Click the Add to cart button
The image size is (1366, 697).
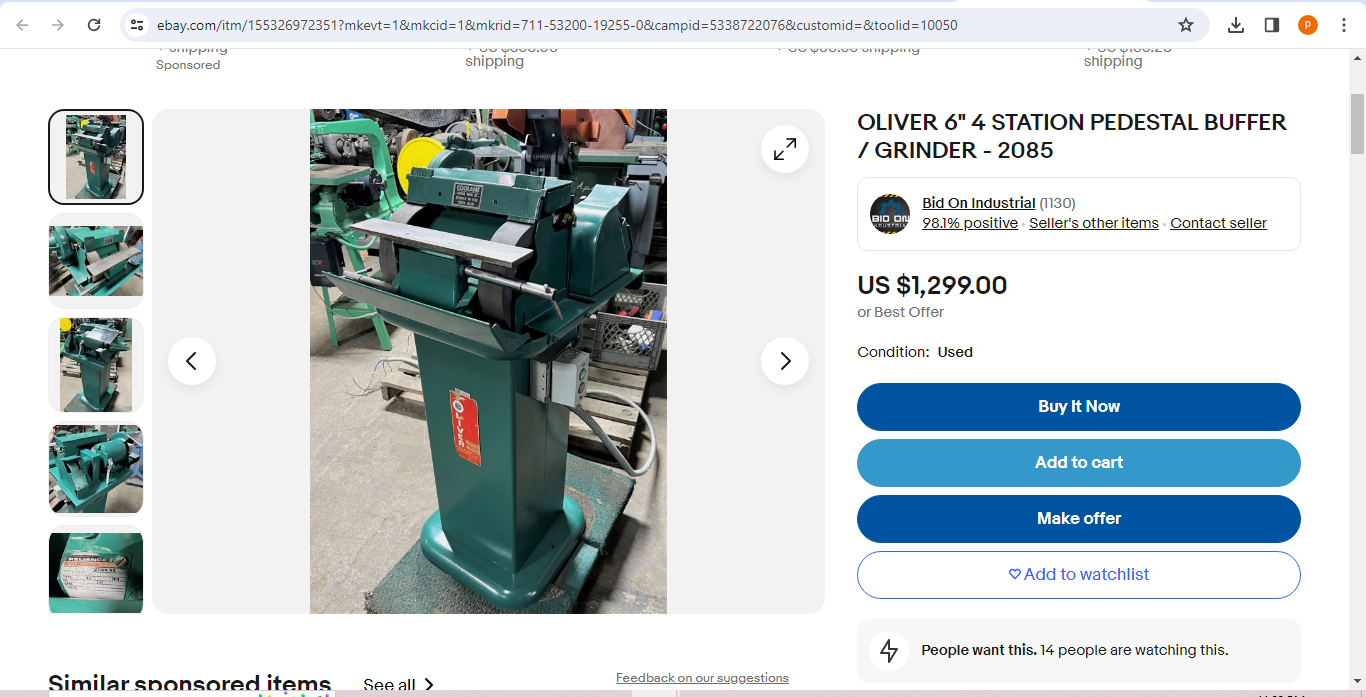(1079, 463)
